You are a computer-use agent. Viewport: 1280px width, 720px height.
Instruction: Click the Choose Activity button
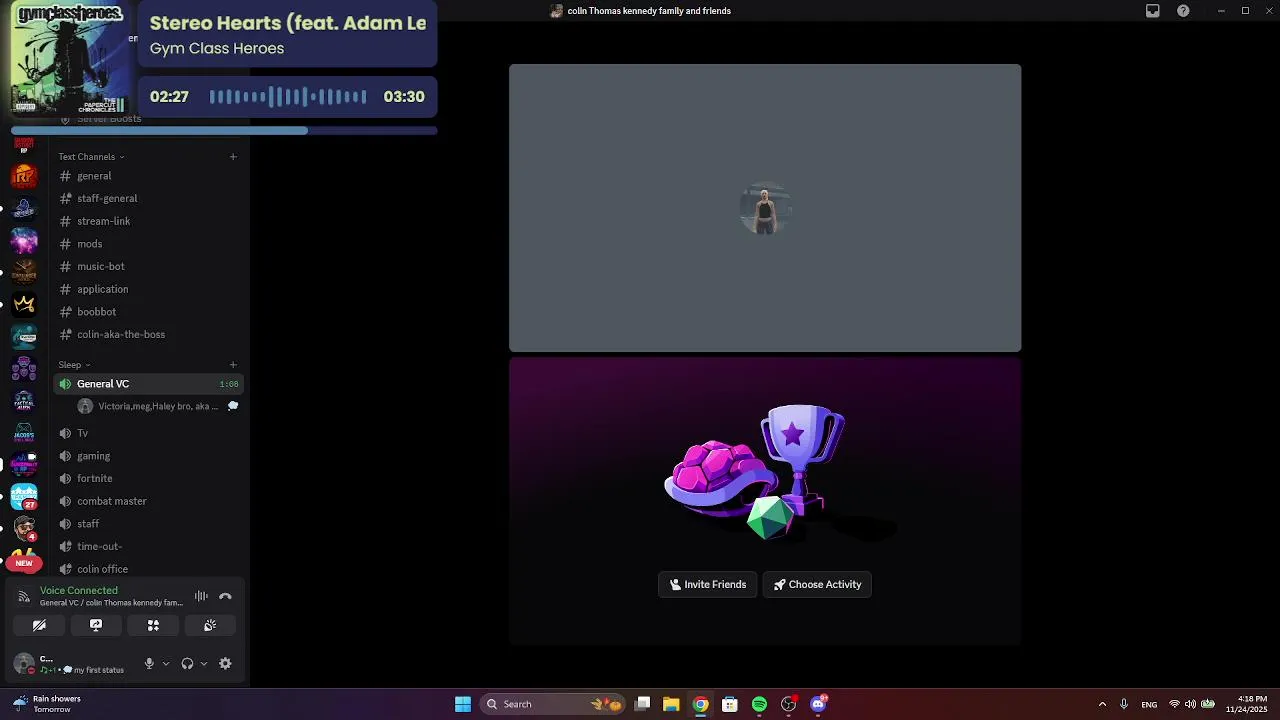pos(817,584)
